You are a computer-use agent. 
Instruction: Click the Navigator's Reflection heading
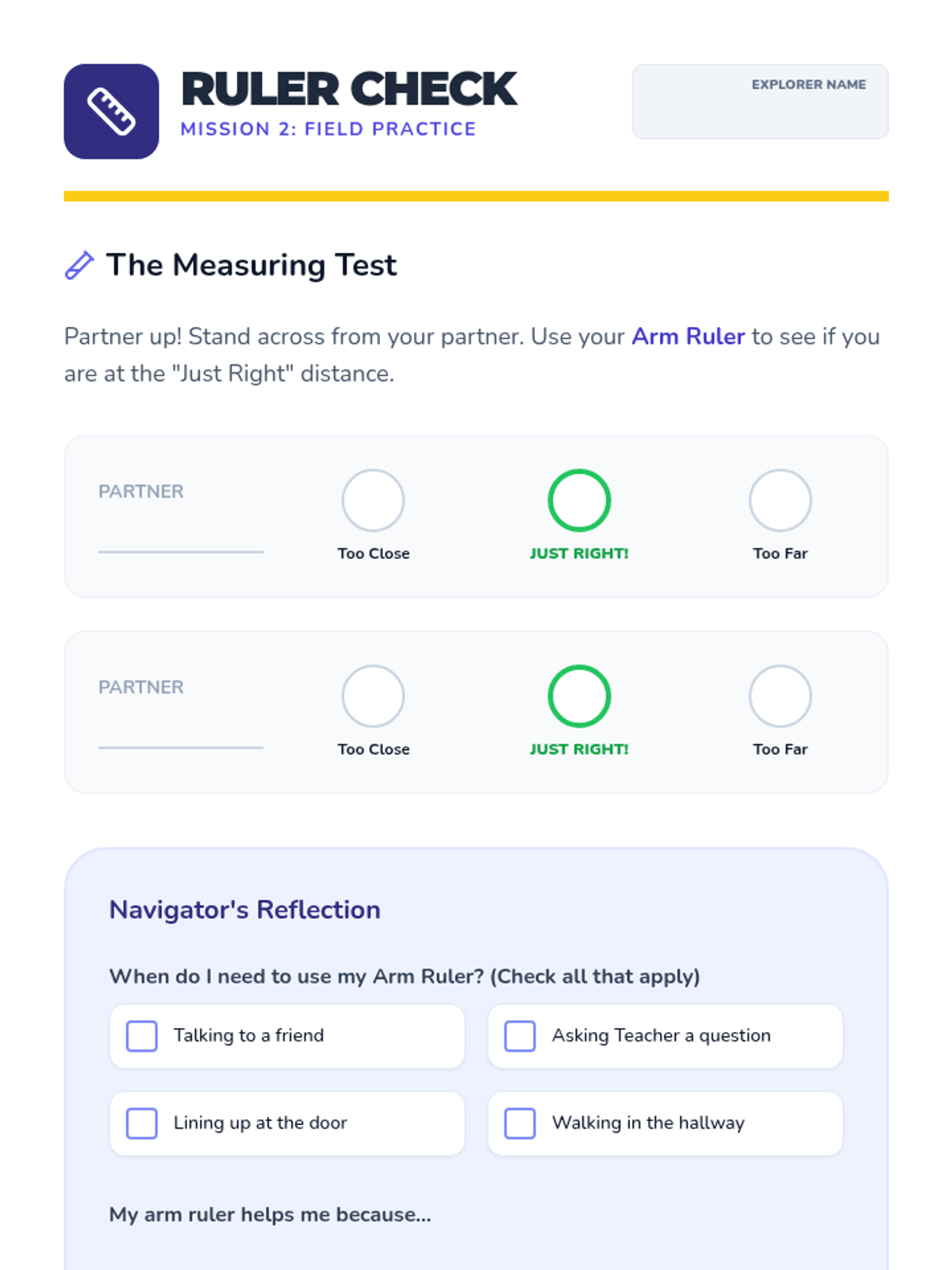click(x=244, y=910)
